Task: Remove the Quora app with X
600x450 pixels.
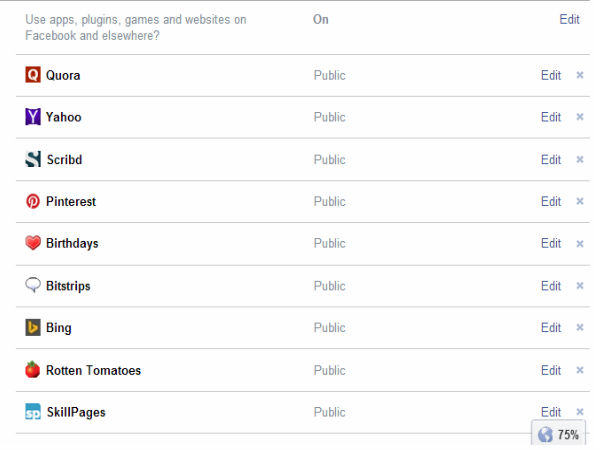Action: 580,75
